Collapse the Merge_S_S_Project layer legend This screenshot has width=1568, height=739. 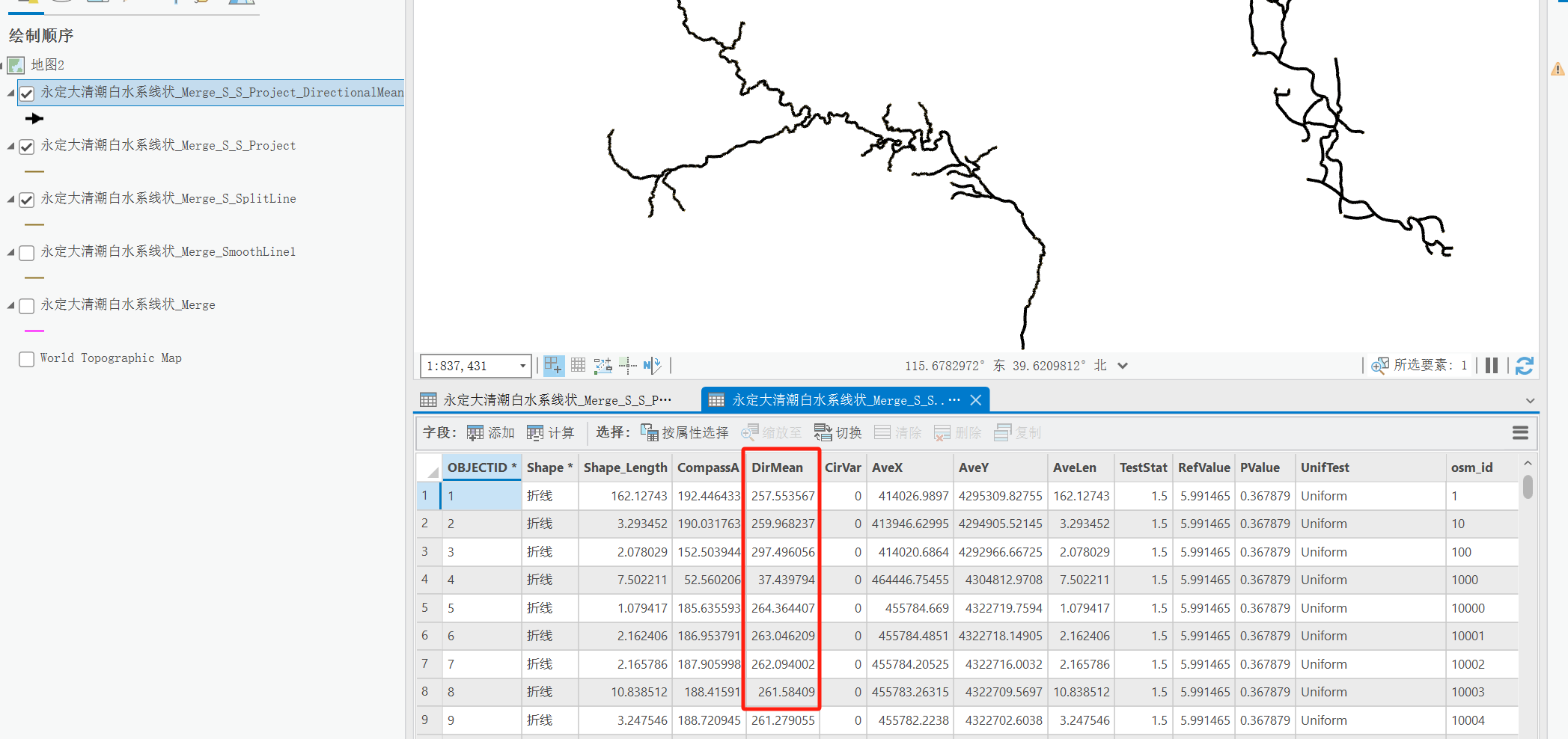[x=10, y=147]
